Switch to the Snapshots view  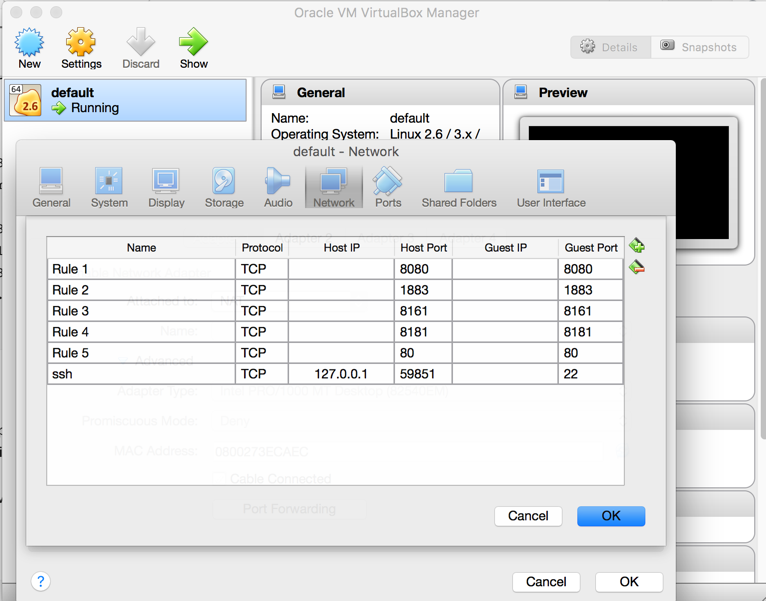point(700,47)
